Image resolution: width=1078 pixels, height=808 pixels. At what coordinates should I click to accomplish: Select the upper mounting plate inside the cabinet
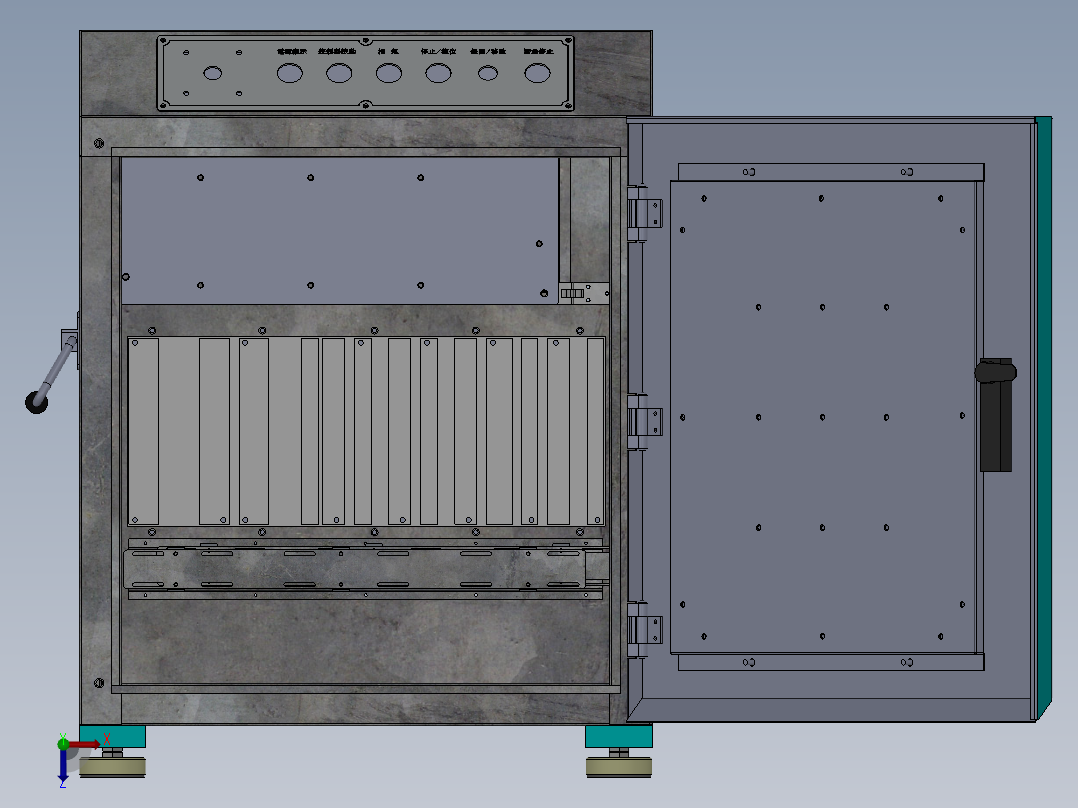tap(340, 230)
